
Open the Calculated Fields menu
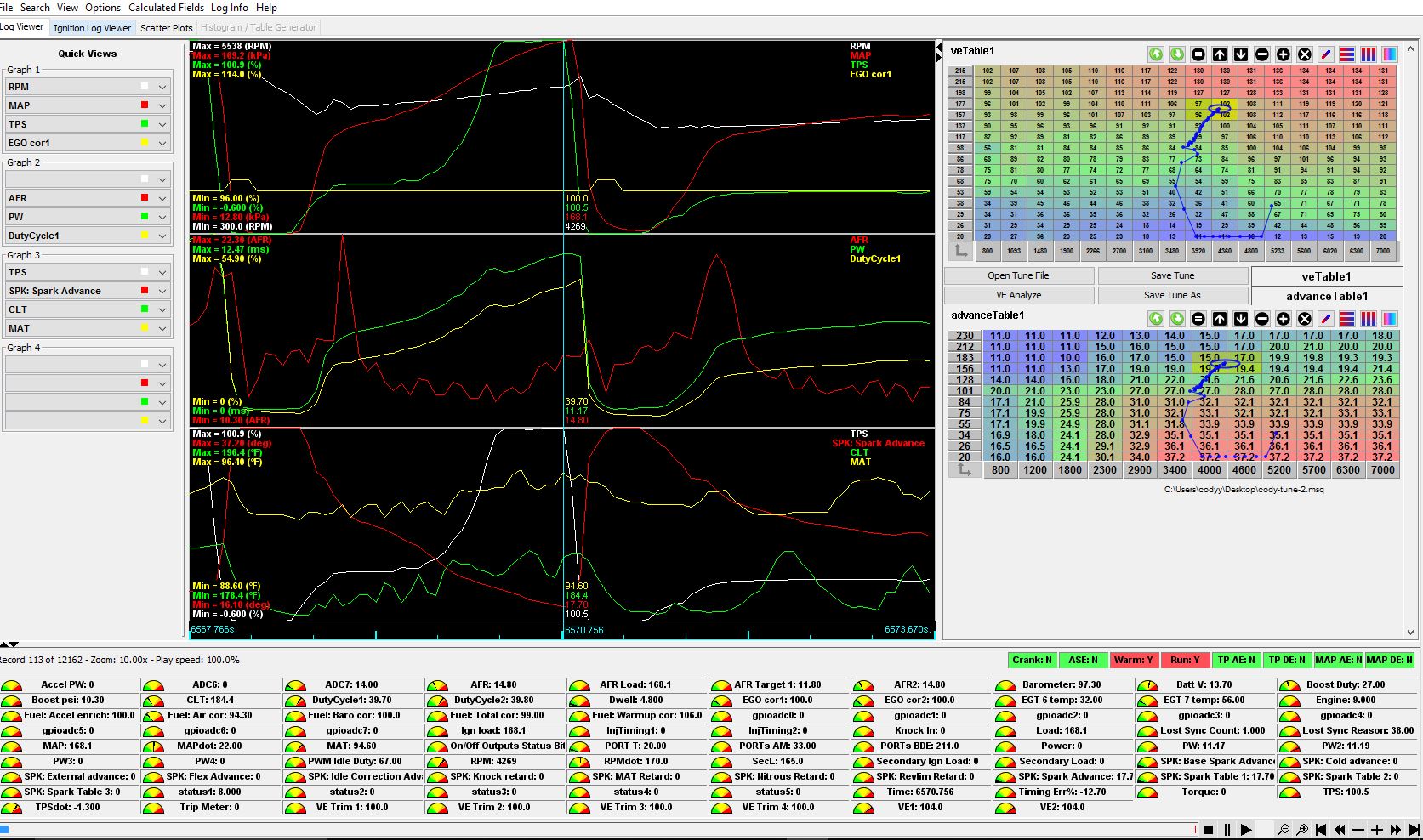[166, 8]
